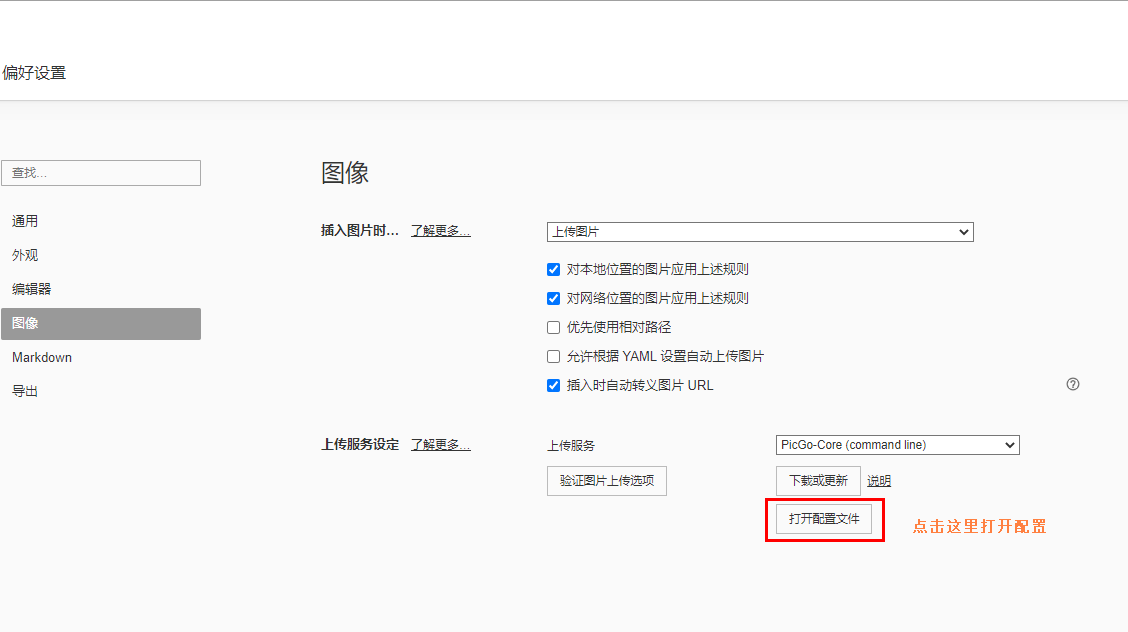1128x632 pixels.
Task: Click the help question mark icon
Action: 1073,384
